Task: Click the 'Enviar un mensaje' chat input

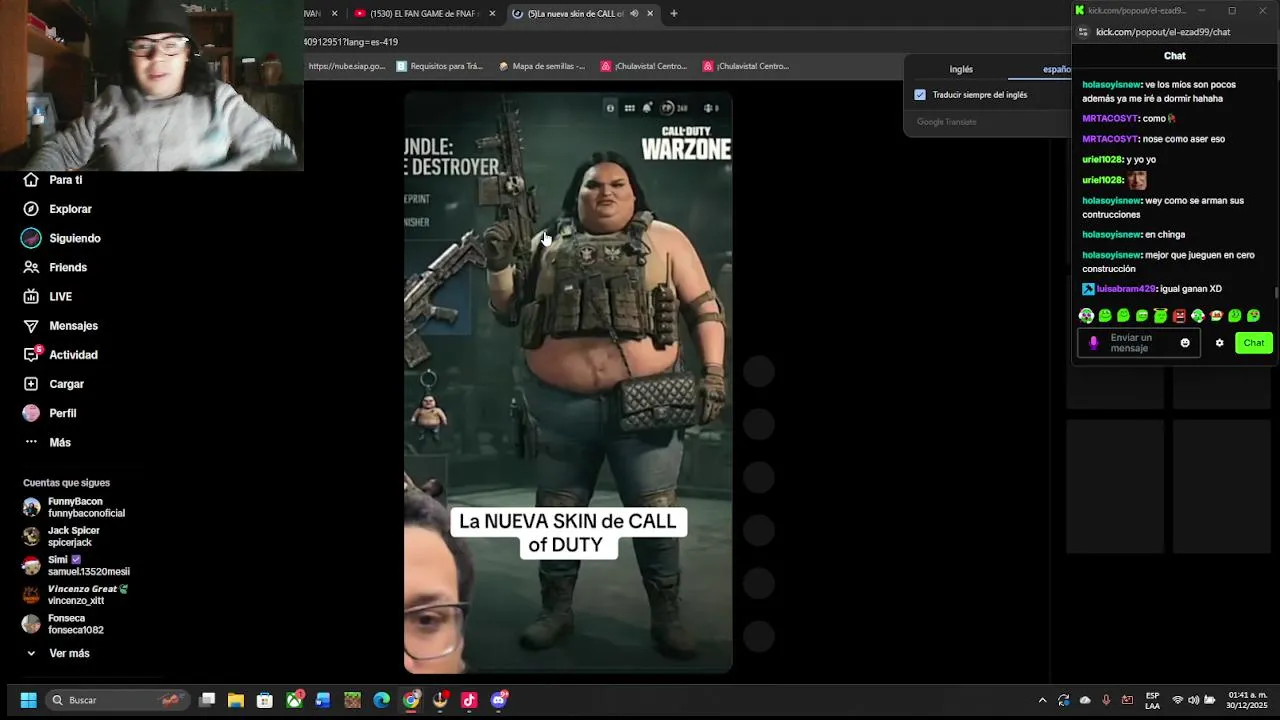Action: 1138,343
